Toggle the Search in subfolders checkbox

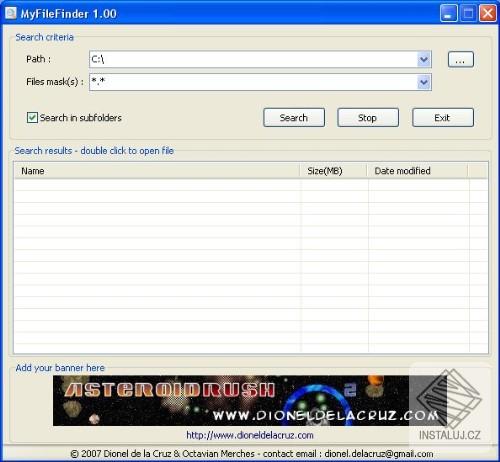coord(32,118)
